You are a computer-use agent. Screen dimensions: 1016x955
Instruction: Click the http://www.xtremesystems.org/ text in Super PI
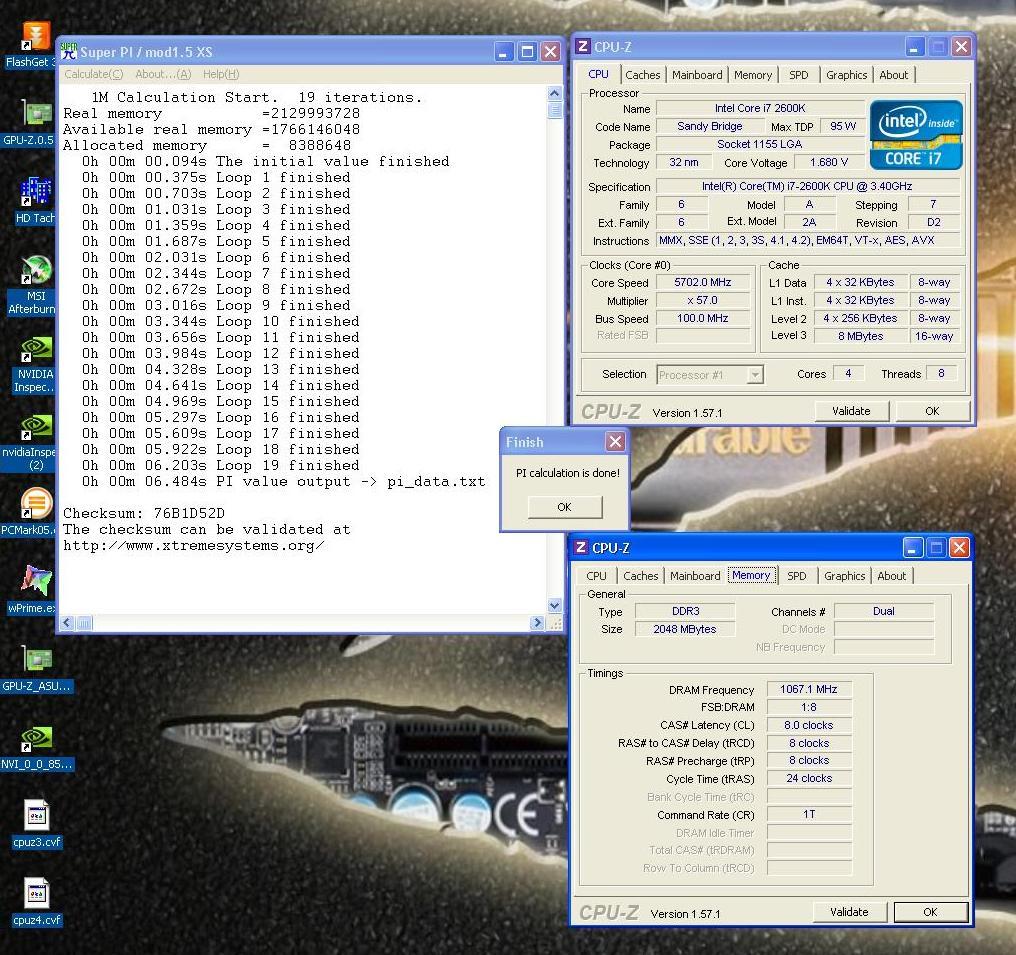pos(193,546)
